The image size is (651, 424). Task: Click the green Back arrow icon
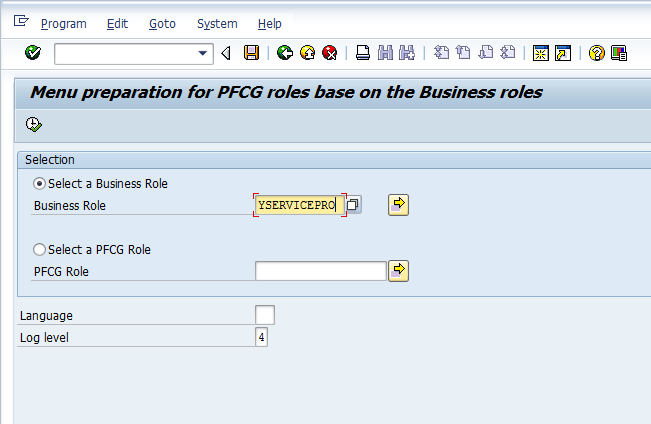[285, 53]
